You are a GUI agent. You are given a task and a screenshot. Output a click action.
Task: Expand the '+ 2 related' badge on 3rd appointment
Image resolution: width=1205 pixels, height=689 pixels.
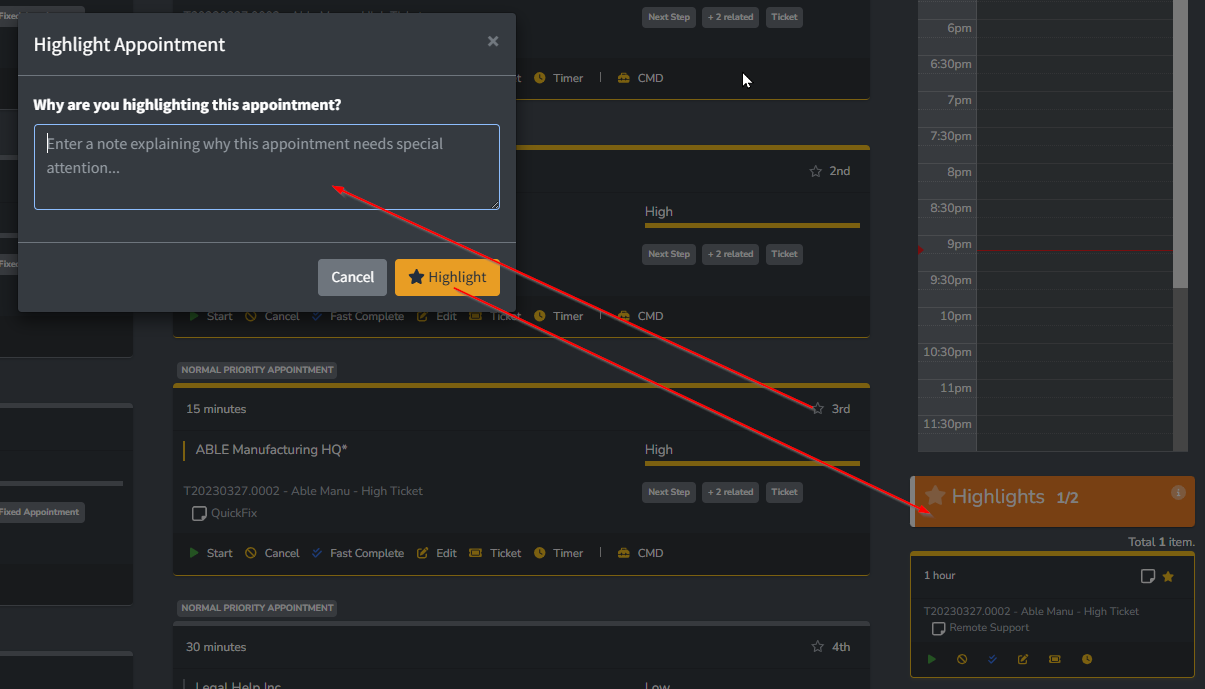pyautogui.click(x=730, y=492)
